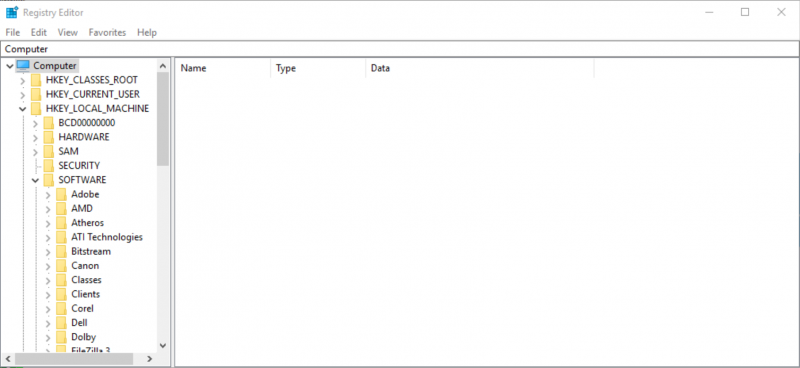
Task: Expand the BCD00000000 key
Action: [x=35, y=123]
